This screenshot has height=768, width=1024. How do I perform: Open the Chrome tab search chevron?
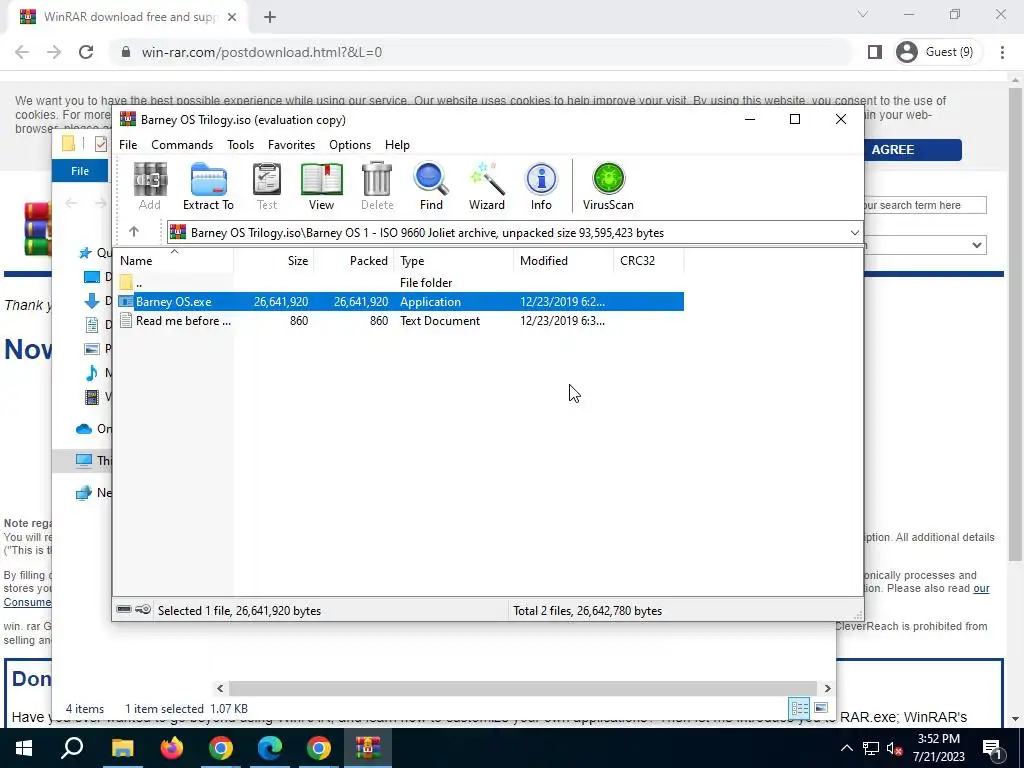point(863,14)
